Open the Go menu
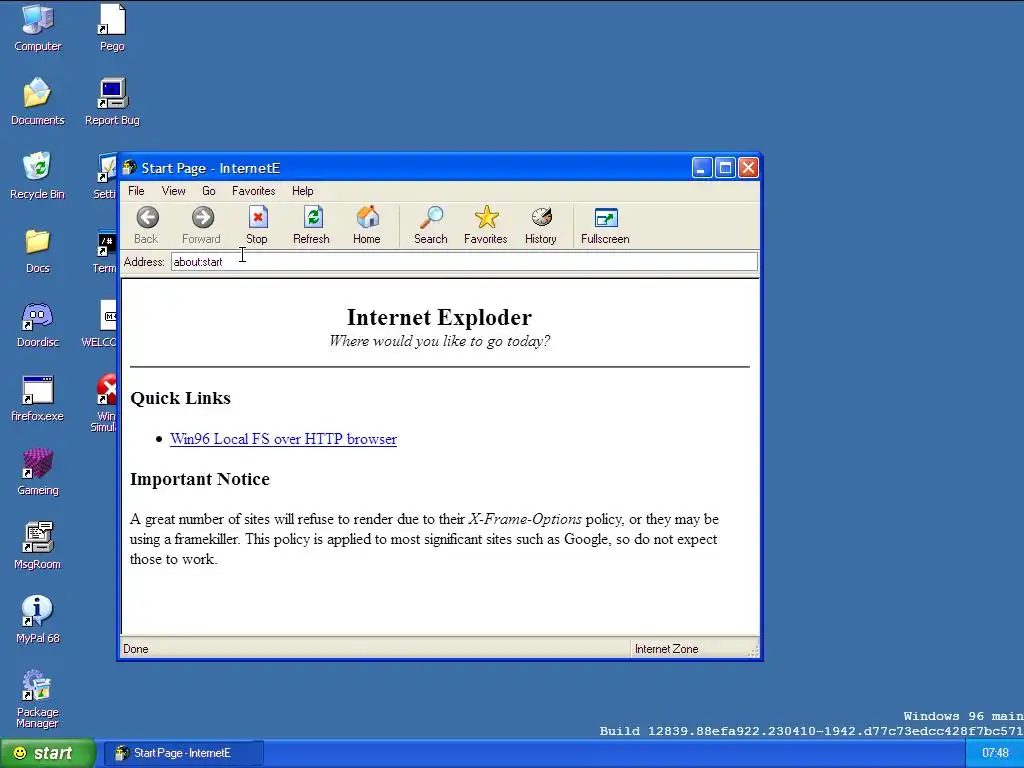The height and width of the screenshot is (768, 1024). (209, 191)
